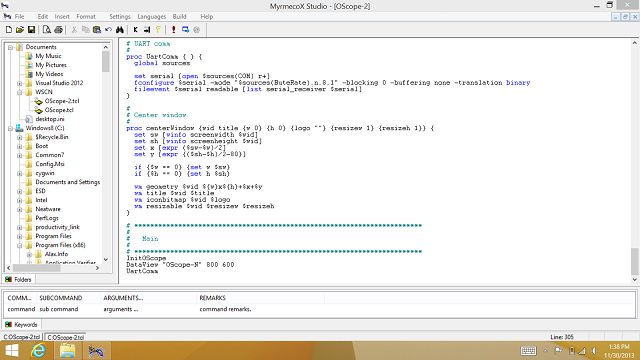Image resolution: width=640 pixels, height=360 pixels.
Task: Click the Open file folder icon
Action: (20, 29)
